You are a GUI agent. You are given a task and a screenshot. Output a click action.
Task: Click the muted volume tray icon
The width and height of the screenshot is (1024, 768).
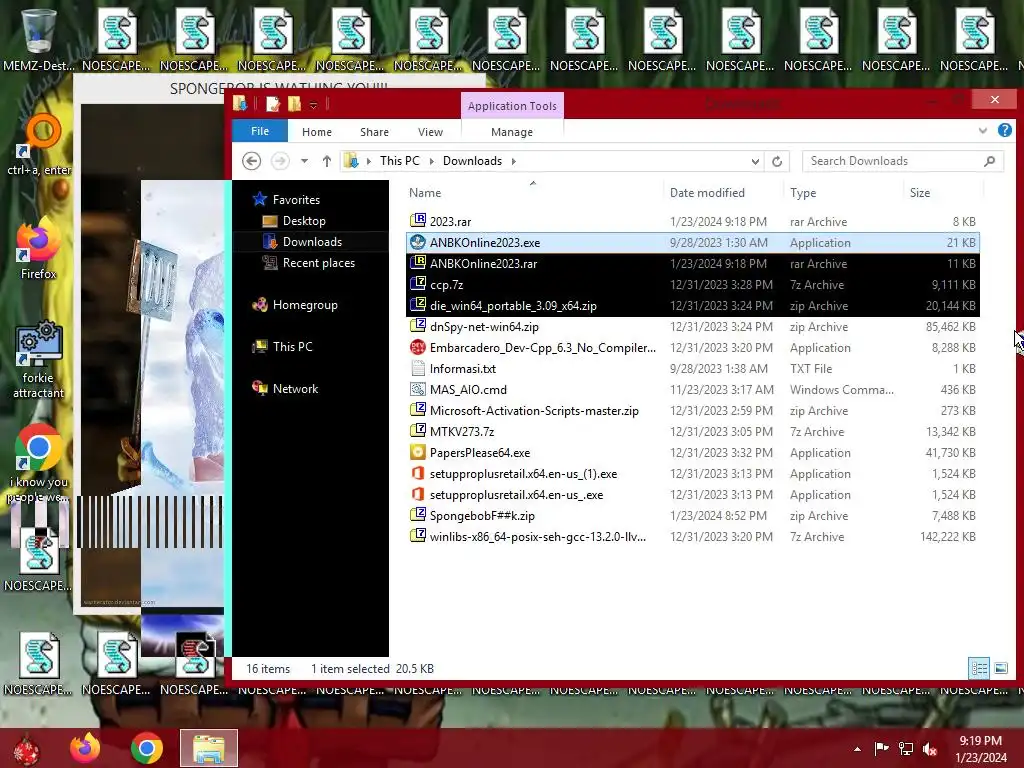coord(930,749)
